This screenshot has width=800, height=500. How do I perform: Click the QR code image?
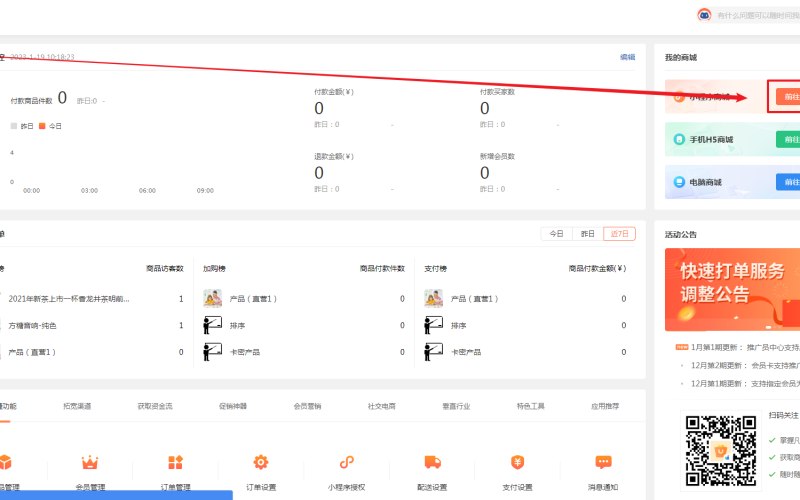click(x=720, y=451)
